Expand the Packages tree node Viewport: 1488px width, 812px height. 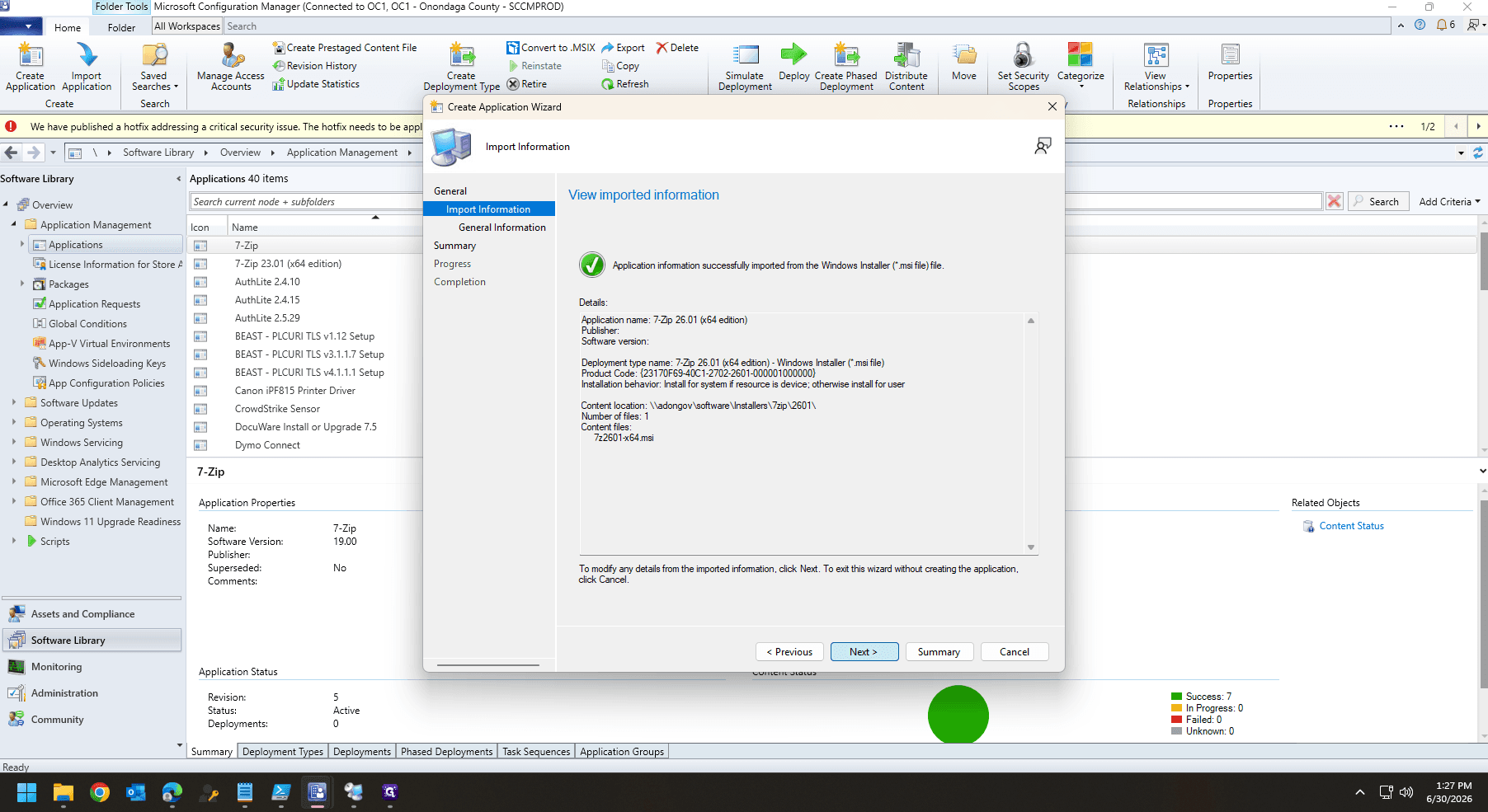coord(22,284)
